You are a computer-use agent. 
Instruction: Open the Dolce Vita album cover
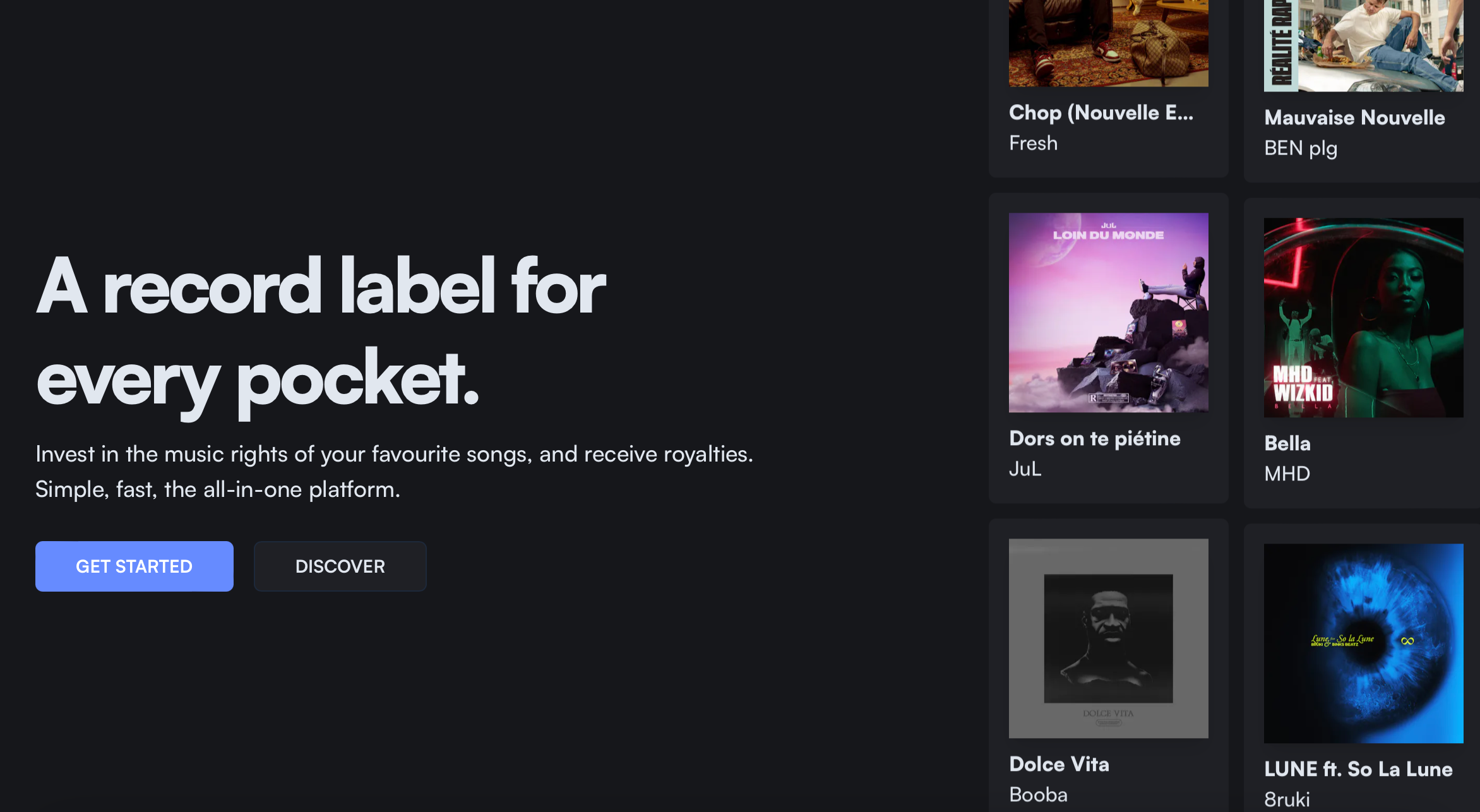(x=1108, y=638)
